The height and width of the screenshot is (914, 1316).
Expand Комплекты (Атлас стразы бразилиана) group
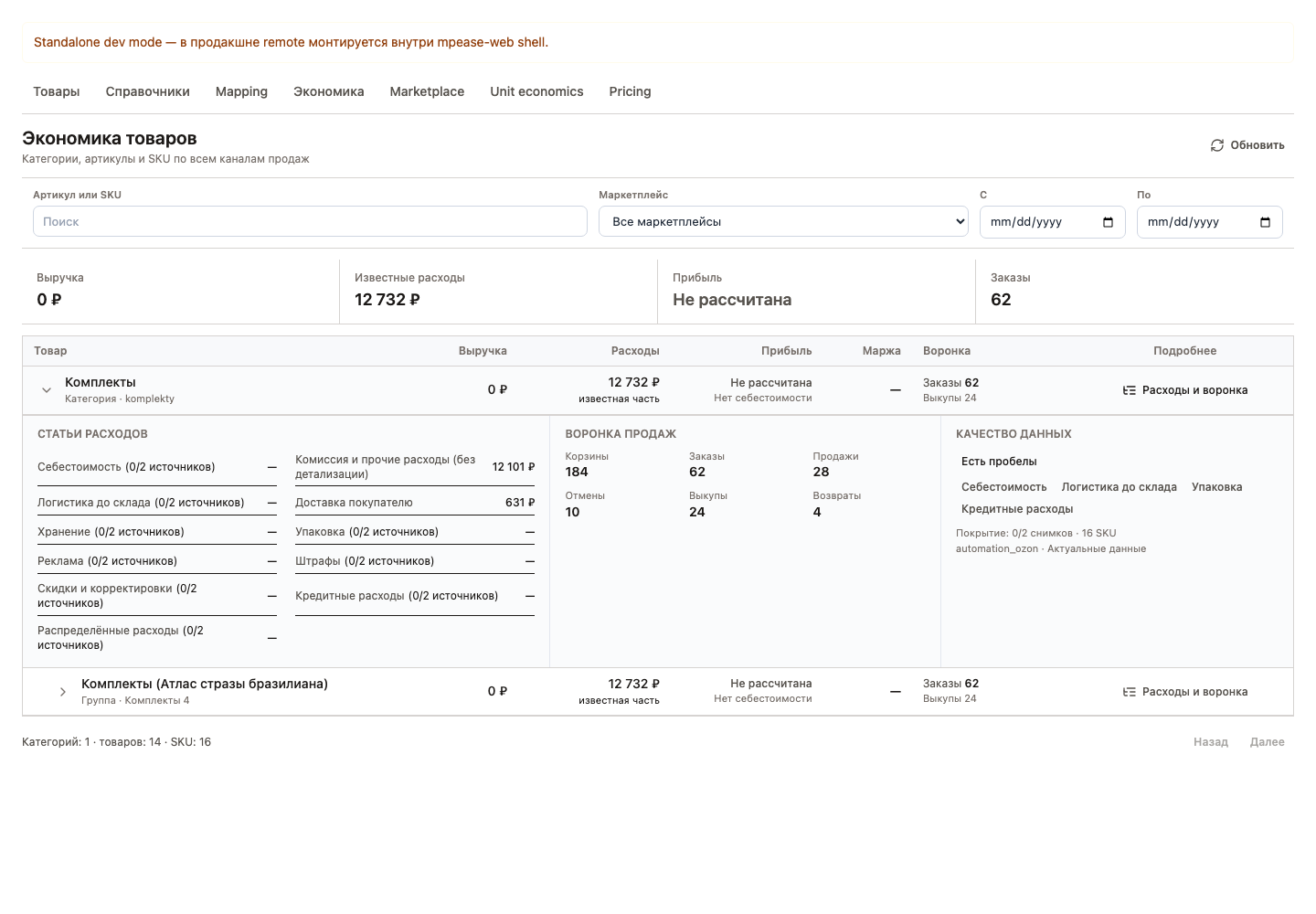tap(62, 692)
